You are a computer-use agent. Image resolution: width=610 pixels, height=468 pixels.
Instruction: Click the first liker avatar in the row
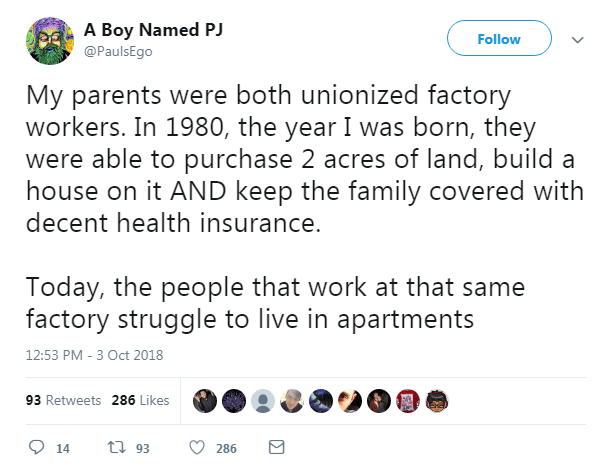pyautogui.click(x=203, y=400)
